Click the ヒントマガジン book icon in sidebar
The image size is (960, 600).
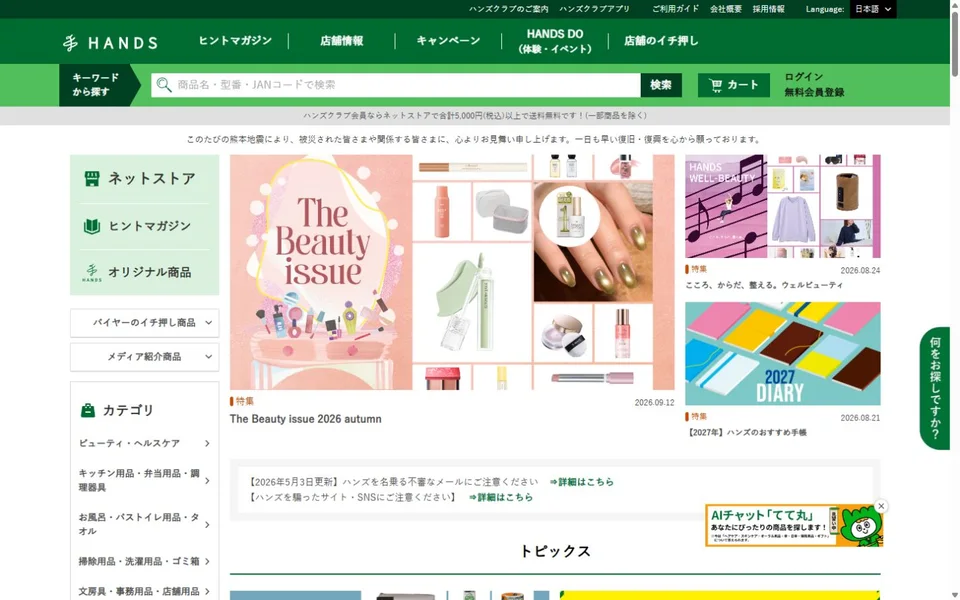92,226
